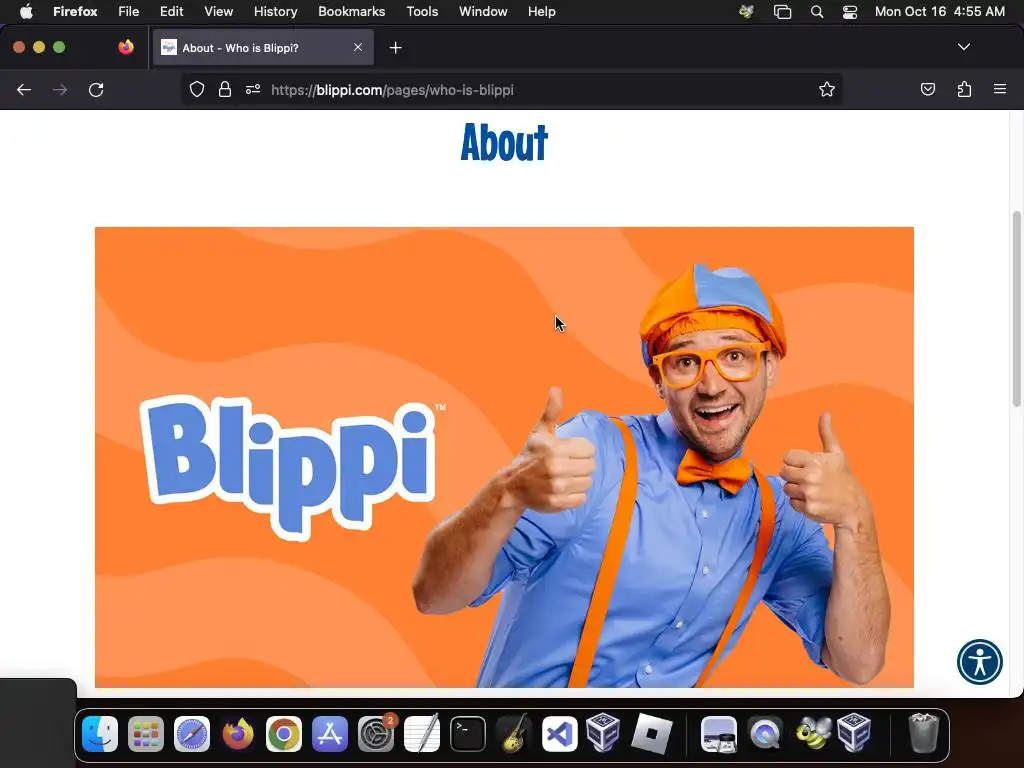Image resolution: width=1024 pixels, height=768 pixels.
Task: View site security padlock info
Action: pyautogui.click(x=225, y=89)
